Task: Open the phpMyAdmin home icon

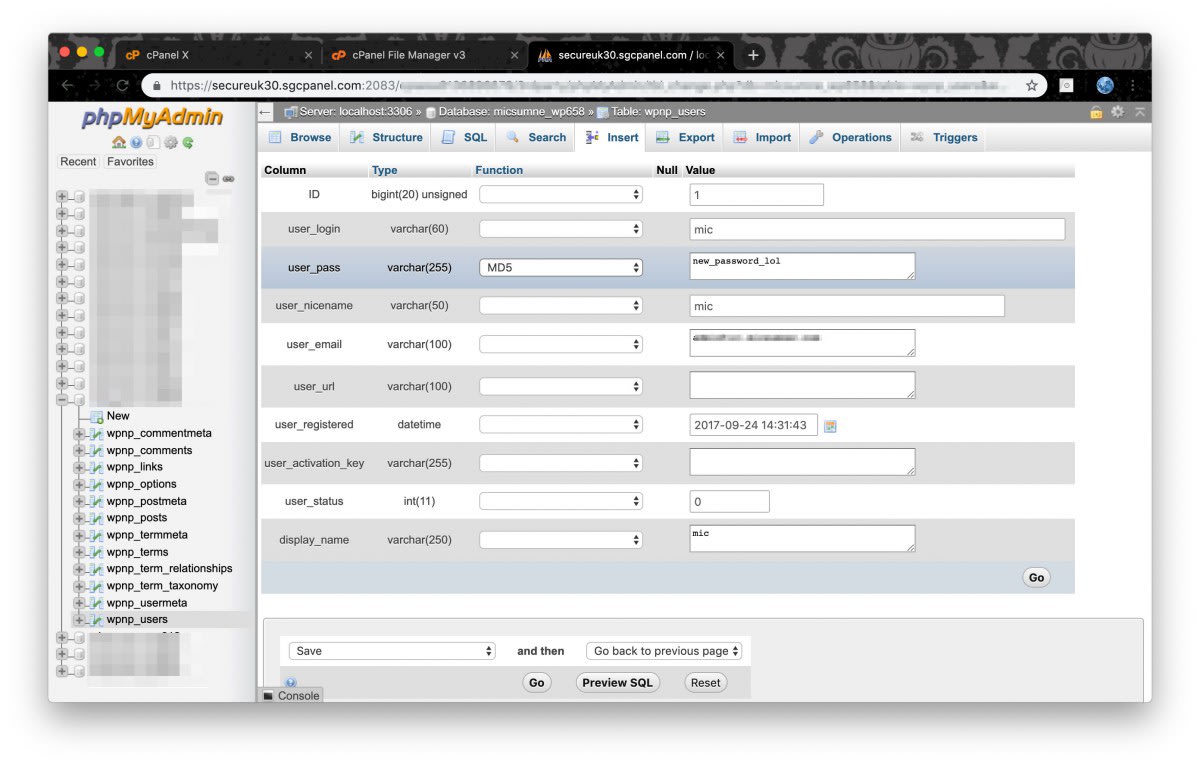Action: coord(119,143)
